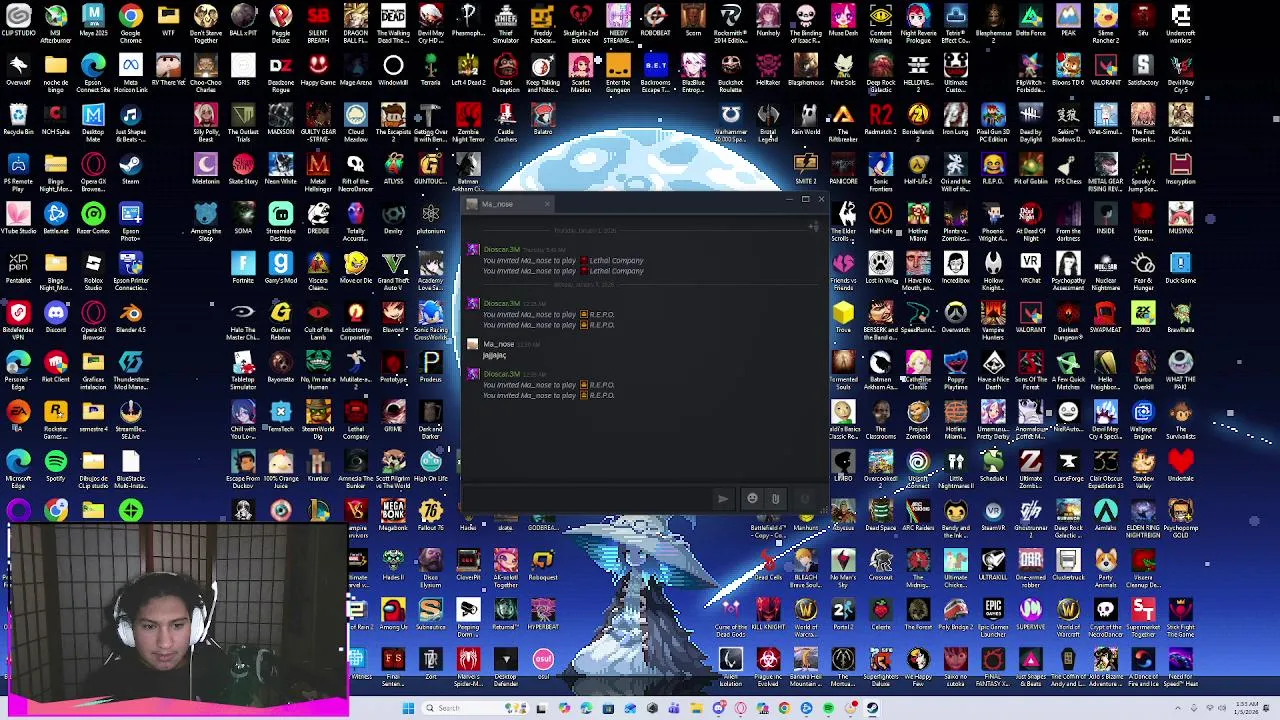Click the Skate Story icon

[x=243, y=170]
